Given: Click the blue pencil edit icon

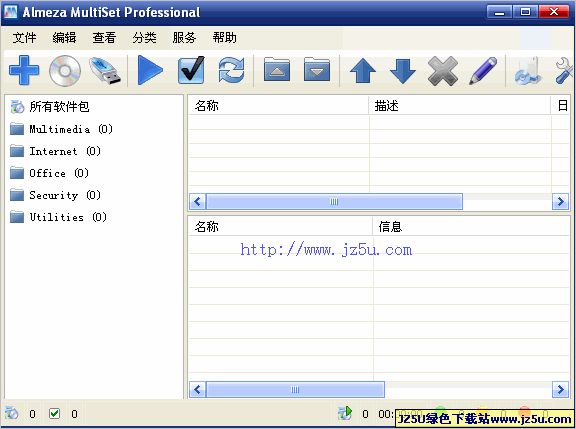Looking at the screenshot, I should coord(483,71).
